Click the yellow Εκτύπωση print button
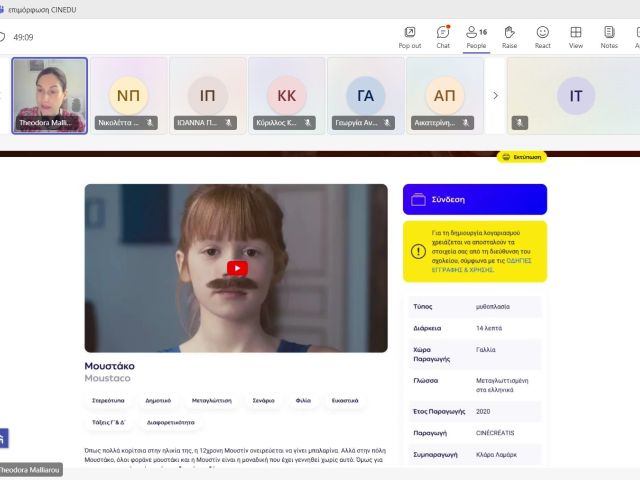 (522, 157)
